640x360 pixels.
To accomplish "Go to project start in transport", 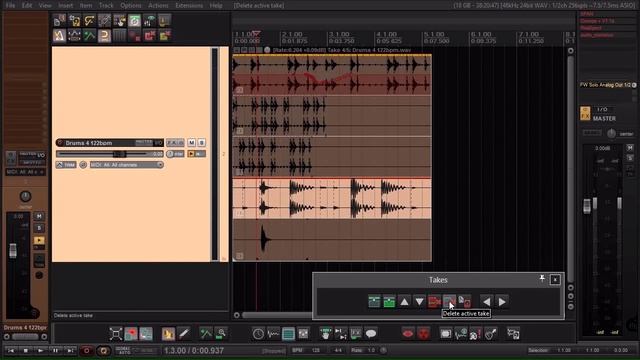I will (x=11, y=350).
